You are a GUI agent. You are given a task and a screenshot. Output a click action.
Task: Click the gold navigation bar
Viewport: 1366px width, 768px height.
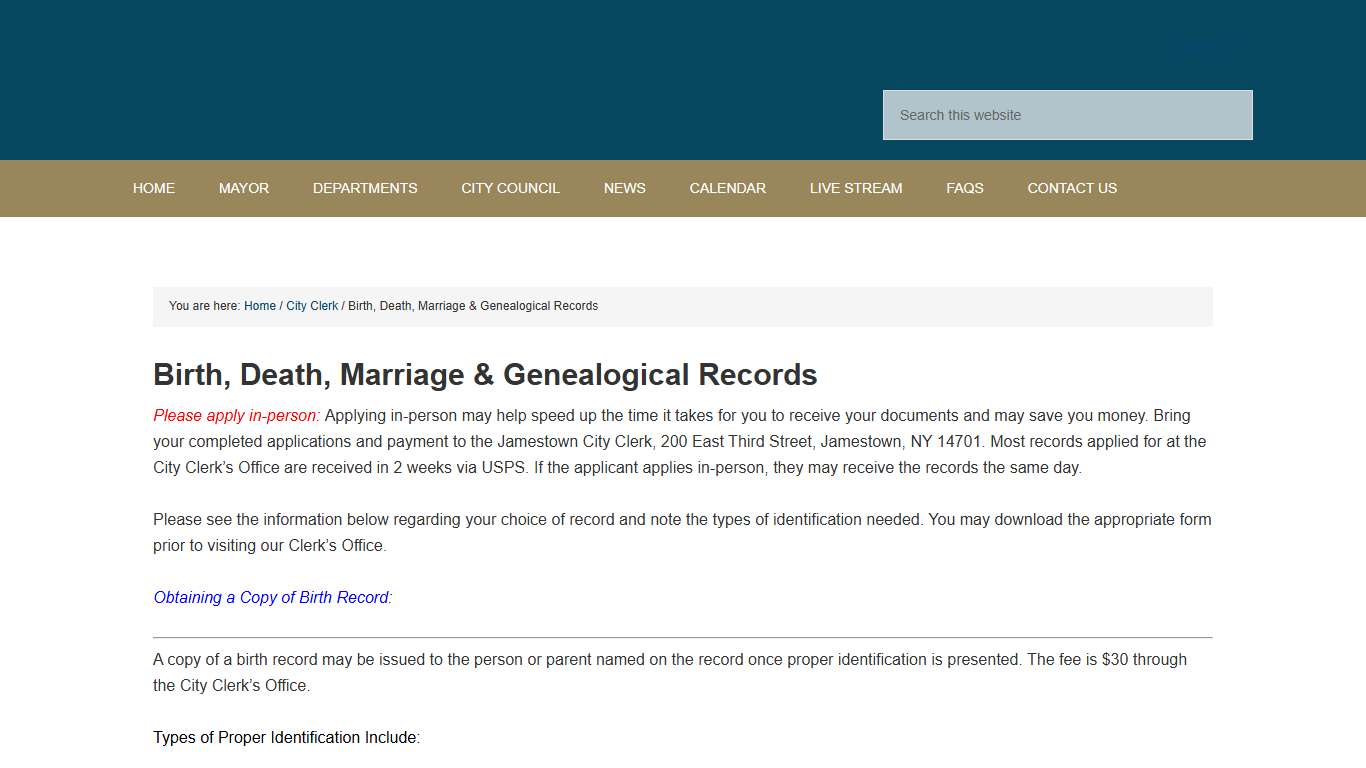coord(683,188)
